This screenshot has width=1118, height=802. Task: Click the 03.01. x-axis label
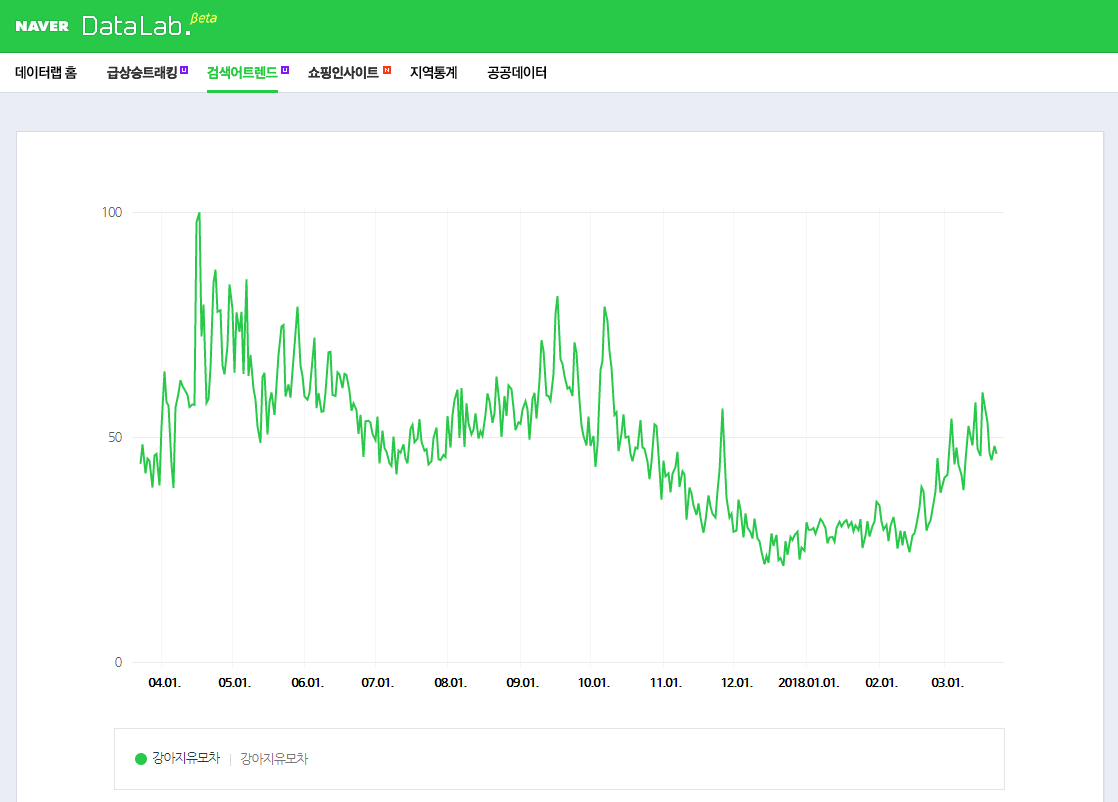pyautogui.click(x=947, y=683)
